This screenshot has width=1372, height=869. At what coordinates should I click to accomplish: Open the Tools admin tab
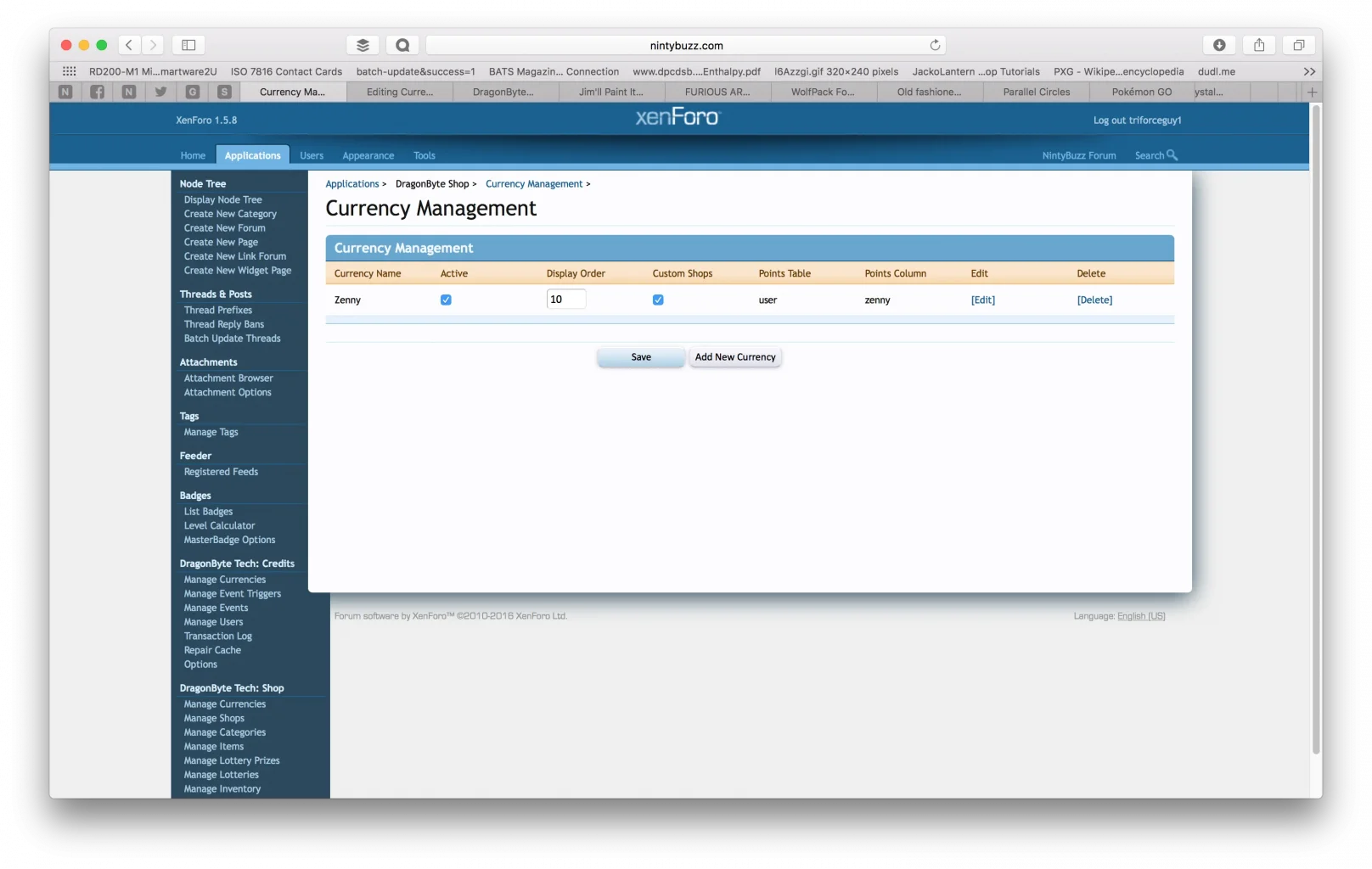click(x=425, y=155)
